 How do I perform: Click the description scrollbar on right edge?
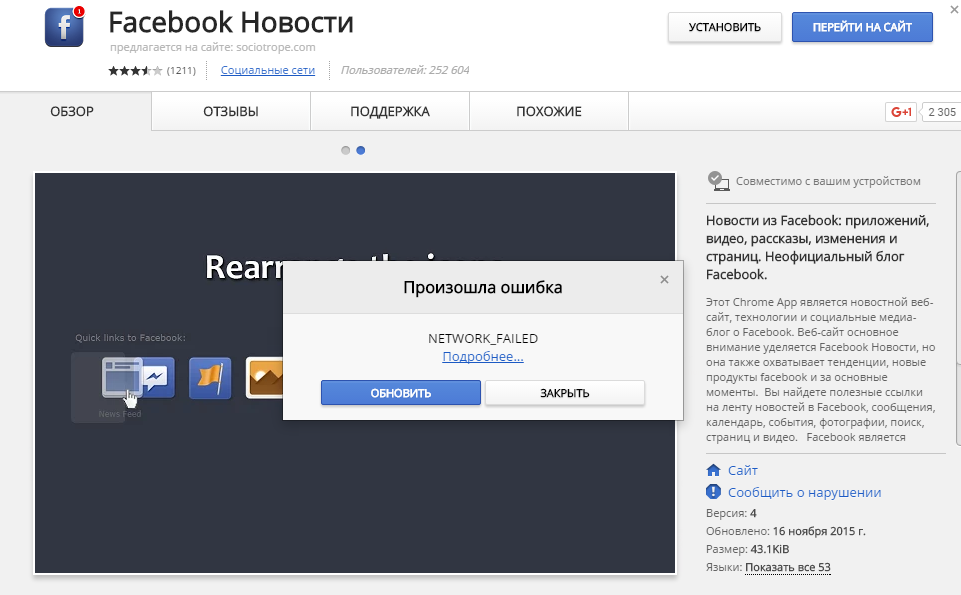tap(958, 306)
